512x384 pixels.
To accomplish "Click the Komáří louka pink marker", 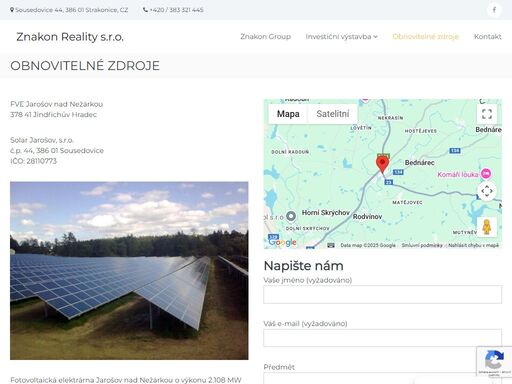I will pos(486,173).
